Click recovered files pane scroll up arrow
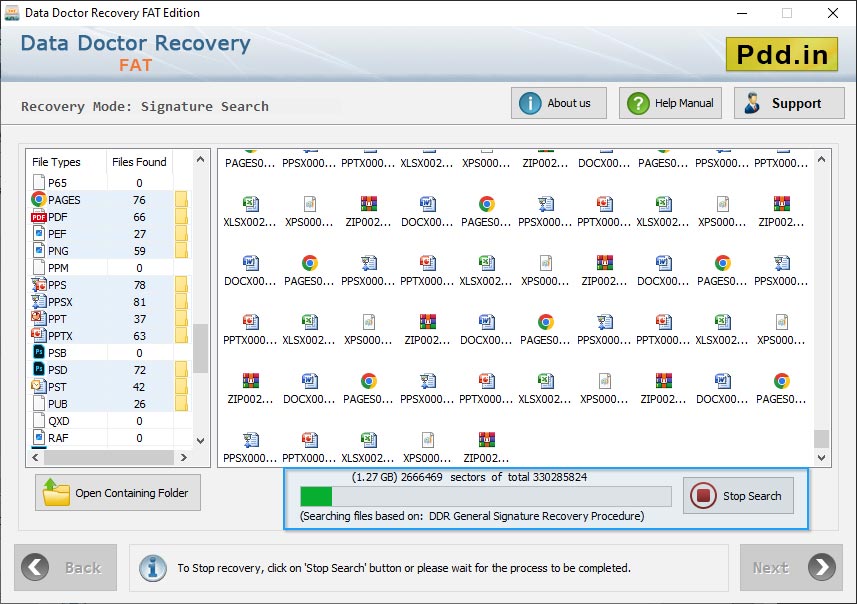Image resolution: width=857 pixels, height=604 pixels. [x=821, y=160]
